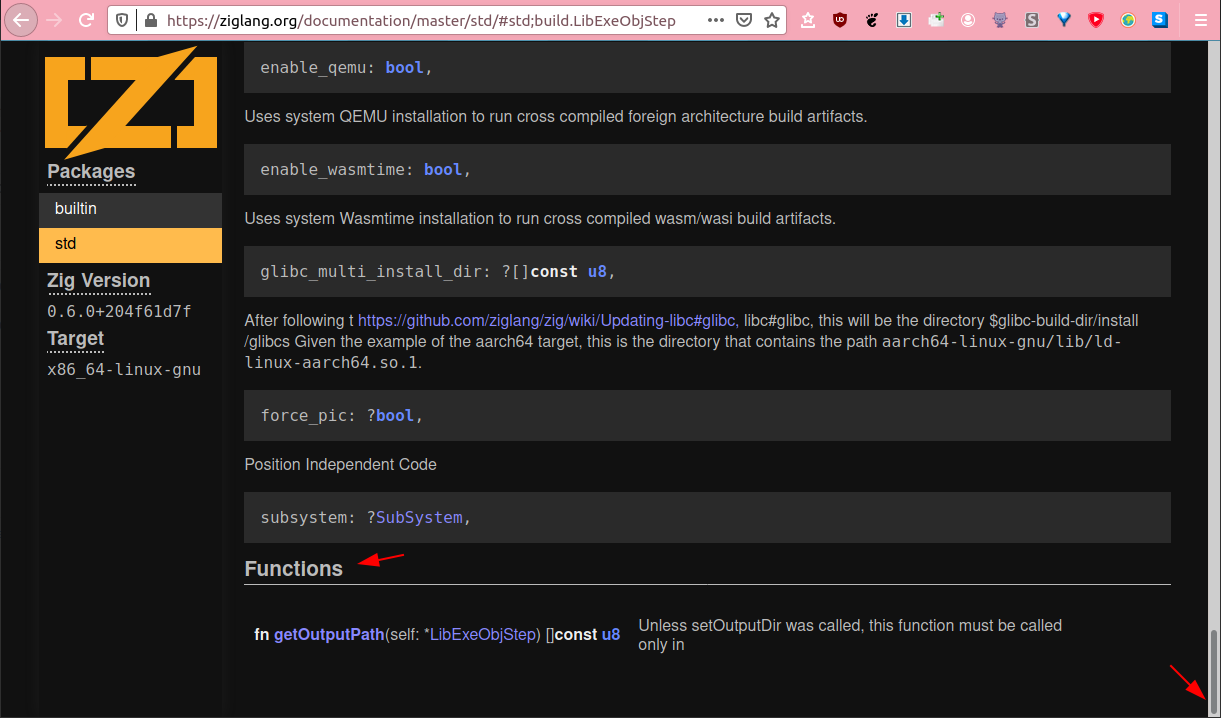The width and height of the screenshot is (1221, 718).
Task: Show site information via padlock icon
Action: pyautogui.click(x=150, y=19)
